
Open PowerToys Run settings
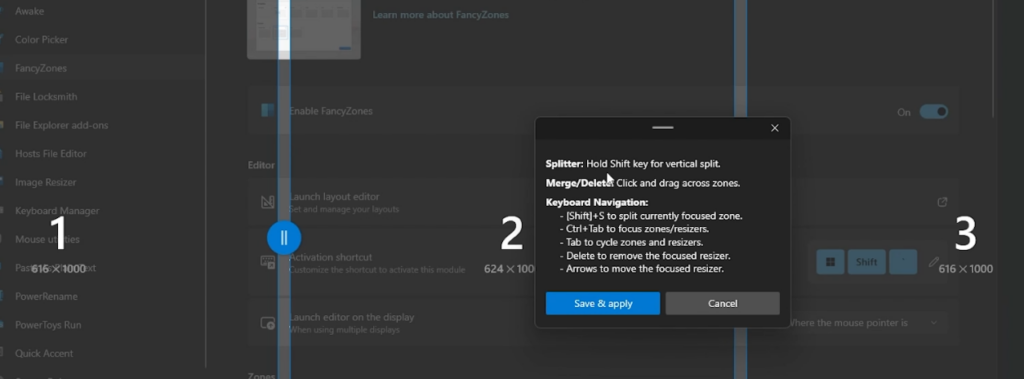point(48,325)
